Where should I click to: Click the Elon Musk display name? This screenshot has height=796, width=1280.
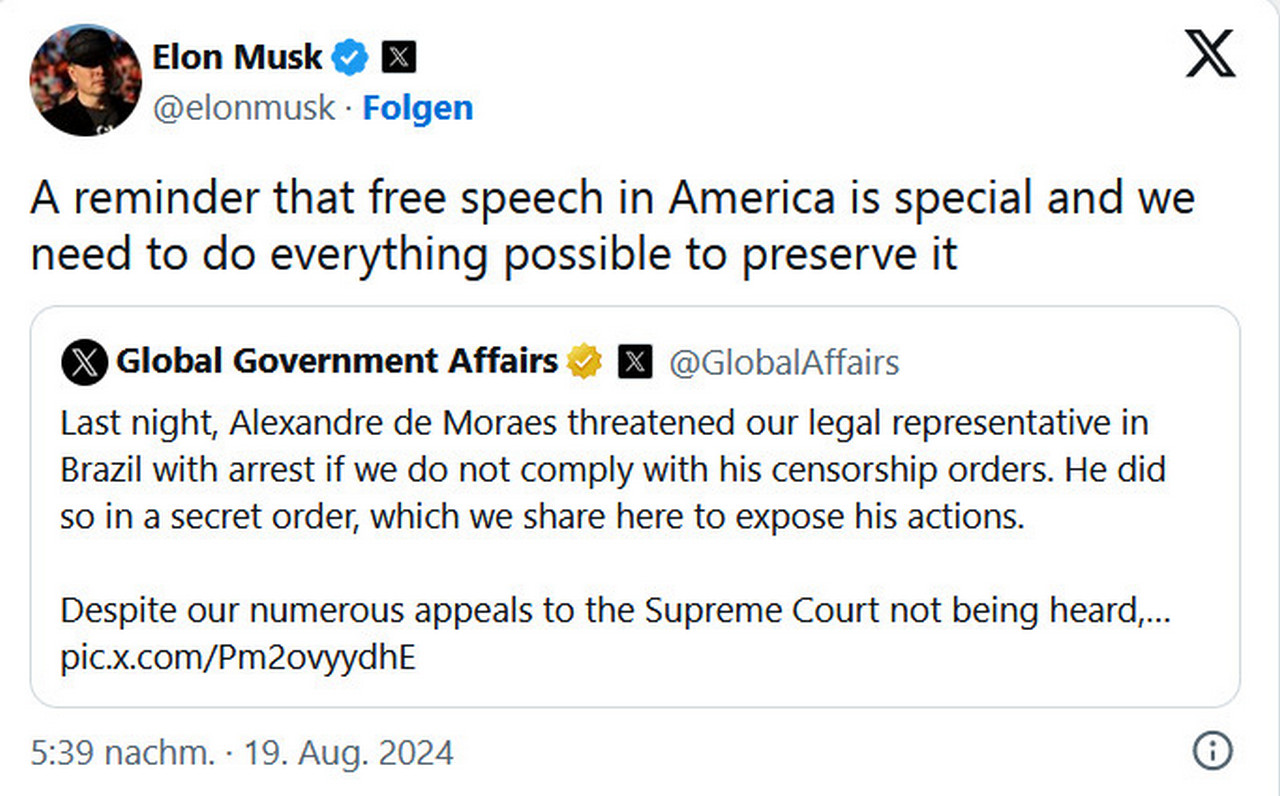pos(237,57)
